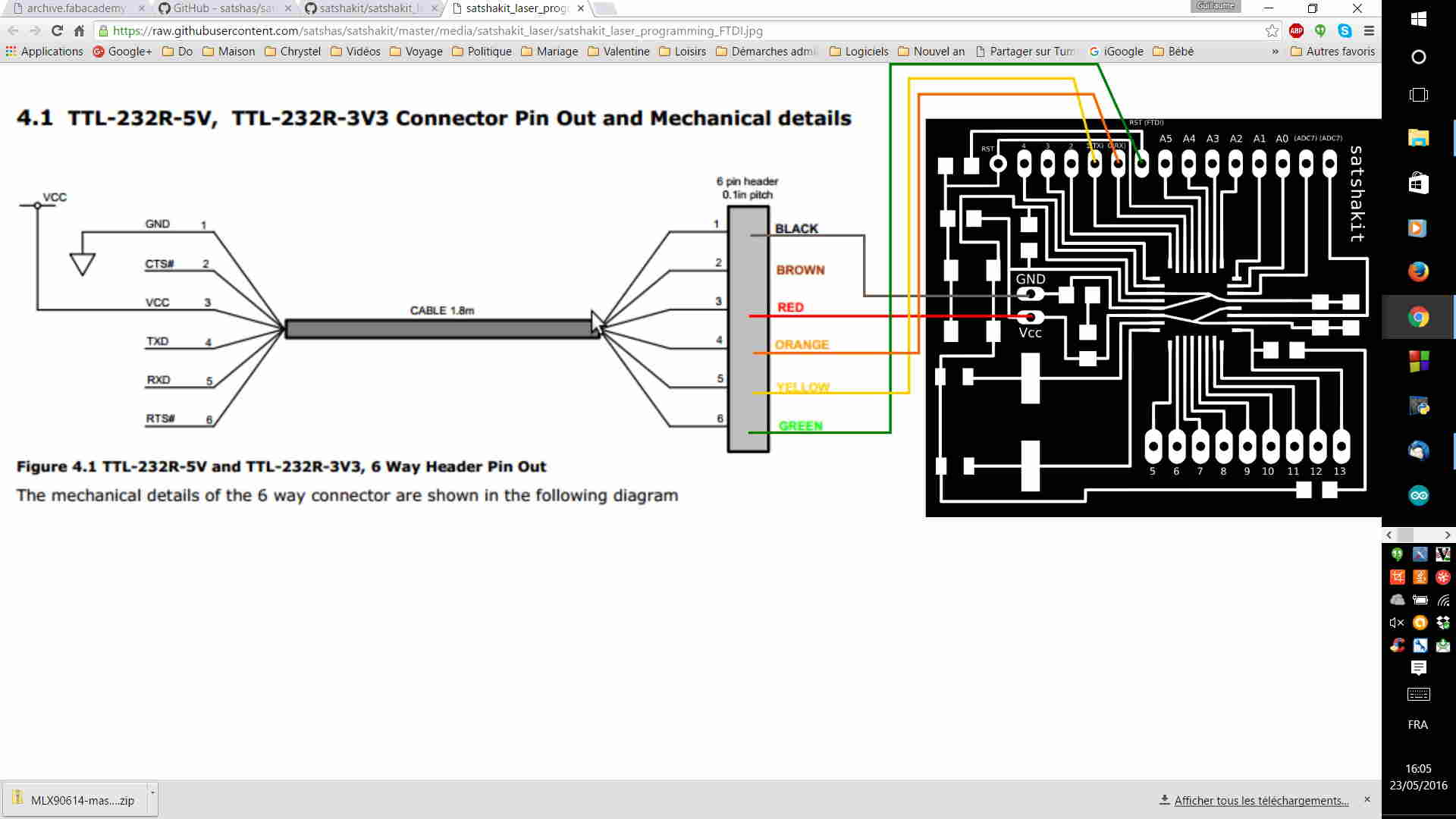Click Afficher tous les téléchargements link
This screenshot has width=1456, height=819.
pos(1261,801)
